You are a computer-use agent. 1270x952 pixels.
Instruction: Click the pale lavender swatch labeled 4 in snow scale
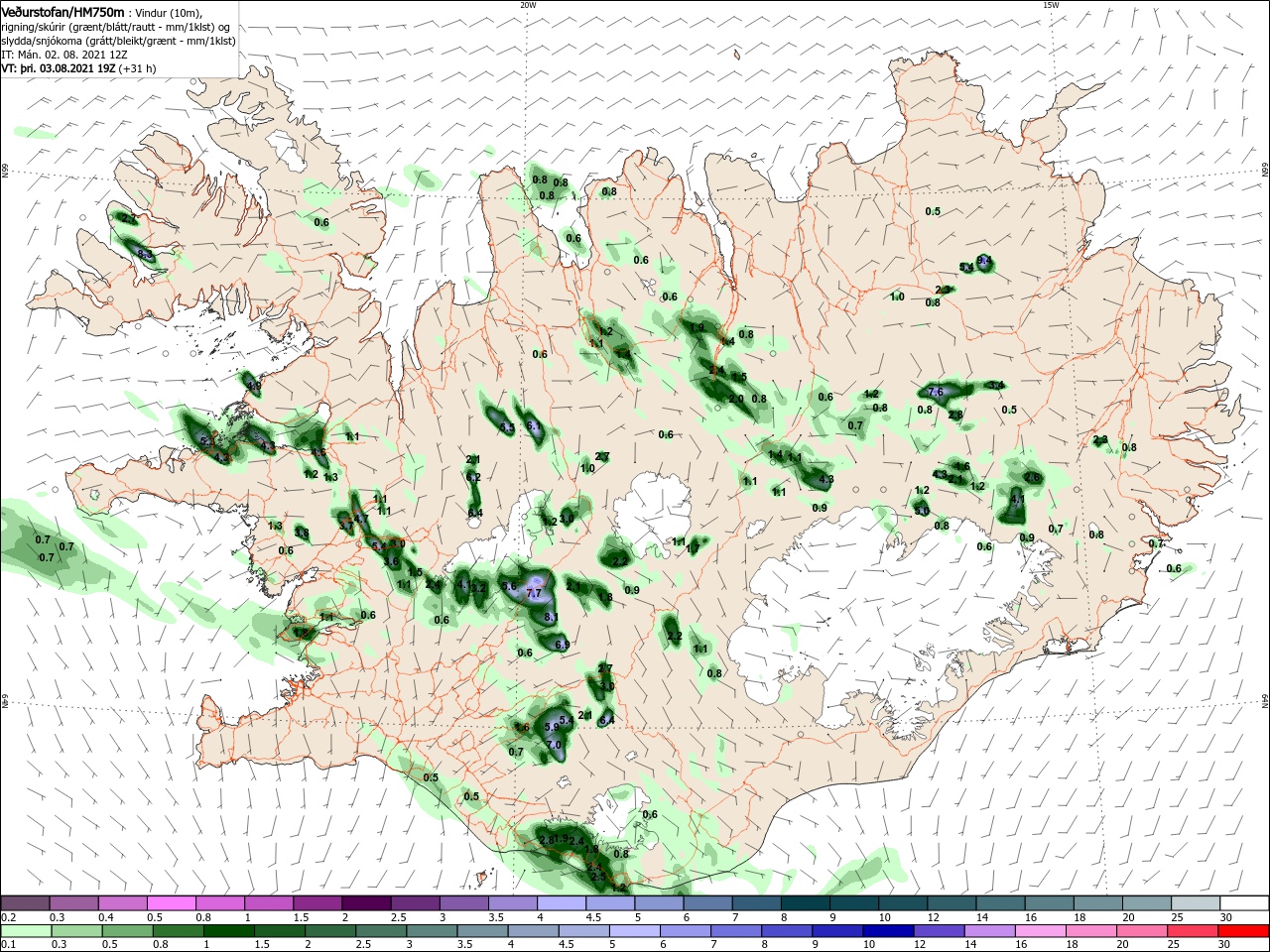(x=562, y=903)
